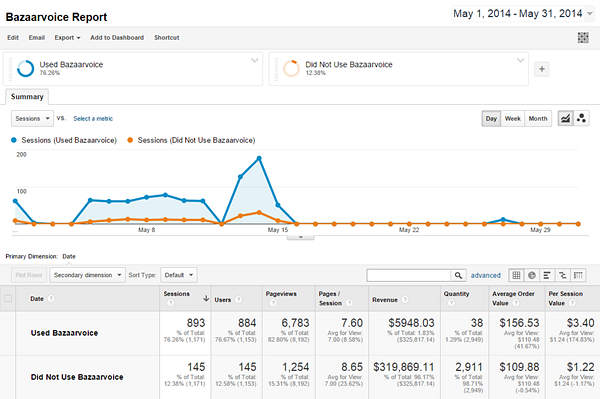600x399 pixels.
Task: Click the peak blue data point
Action: 259,158
